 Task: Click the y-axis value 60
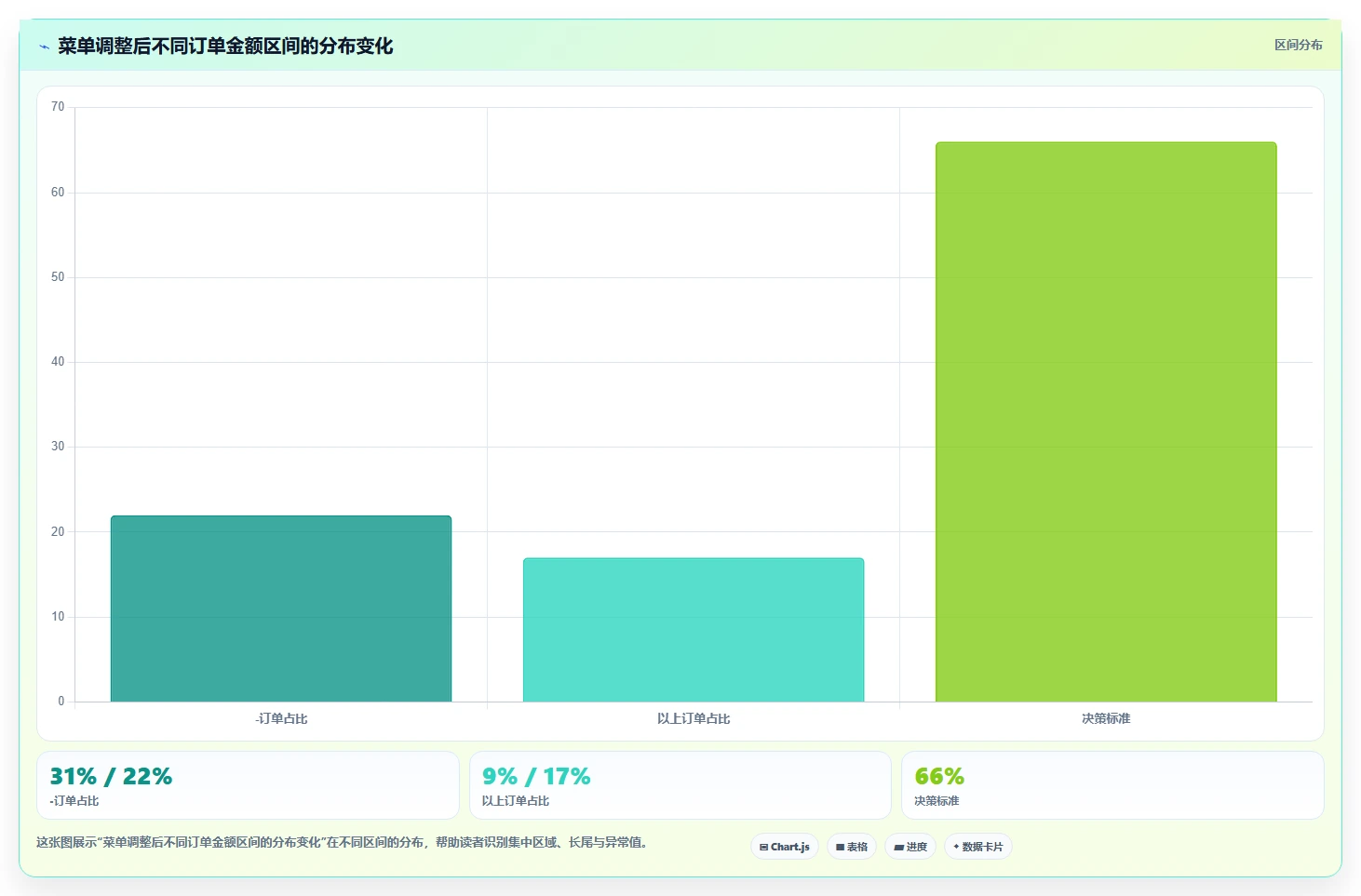[58, 193]
